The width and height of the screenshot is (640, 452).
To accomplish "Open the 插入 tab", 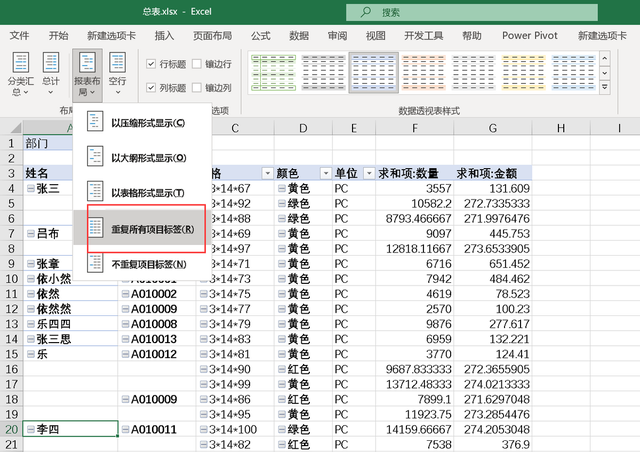I will [x=164, y=36].
